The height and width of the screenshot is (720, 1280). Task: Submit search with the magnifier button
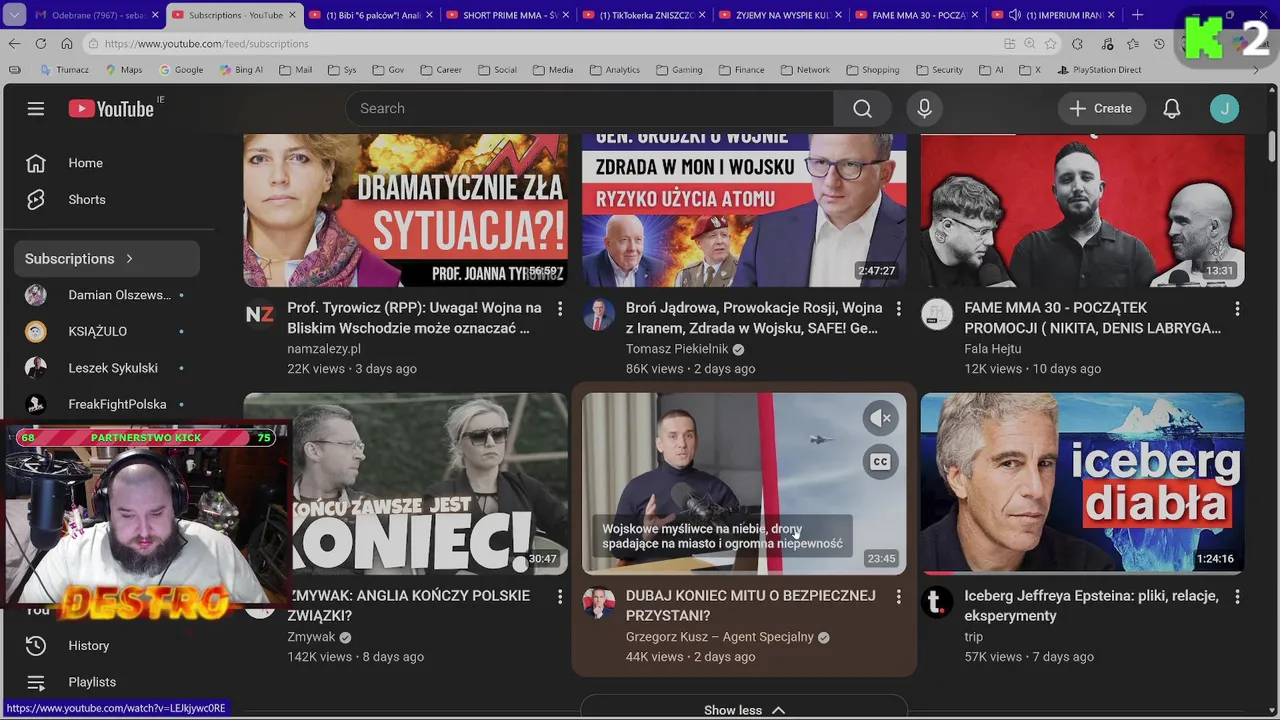(x=862, y=108)
